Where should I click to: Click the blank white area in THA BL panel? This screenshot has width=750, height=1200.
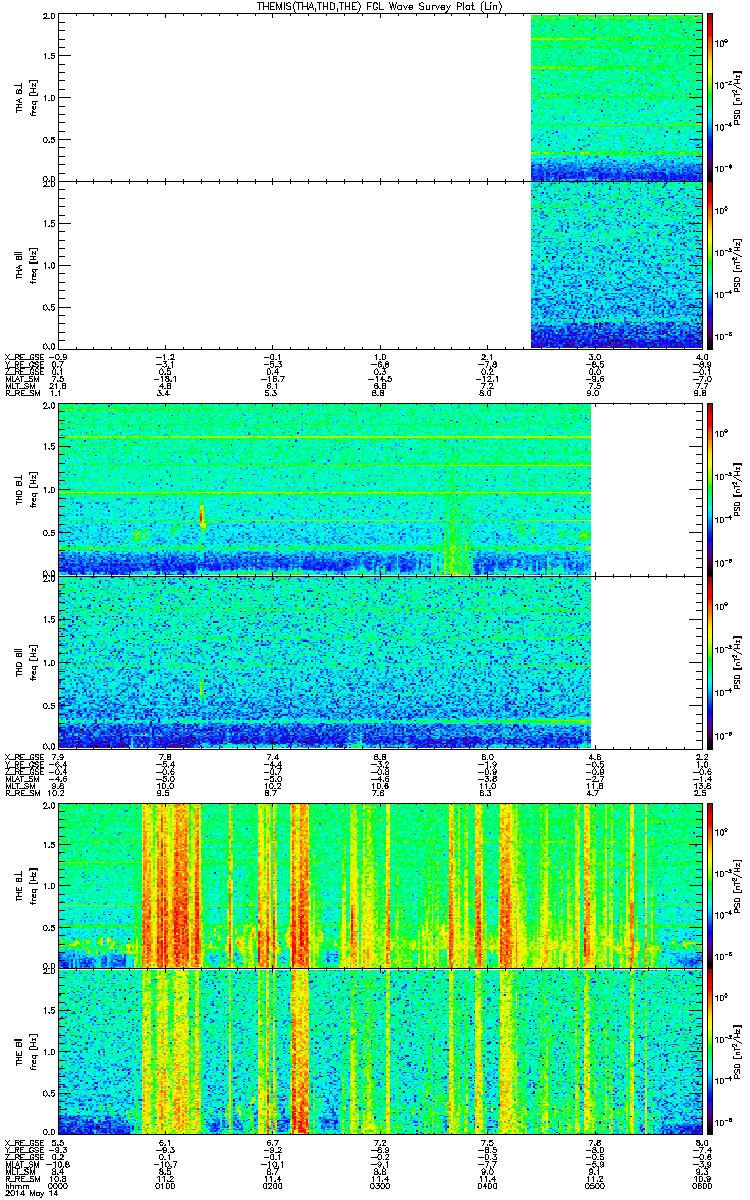point(294,98)
